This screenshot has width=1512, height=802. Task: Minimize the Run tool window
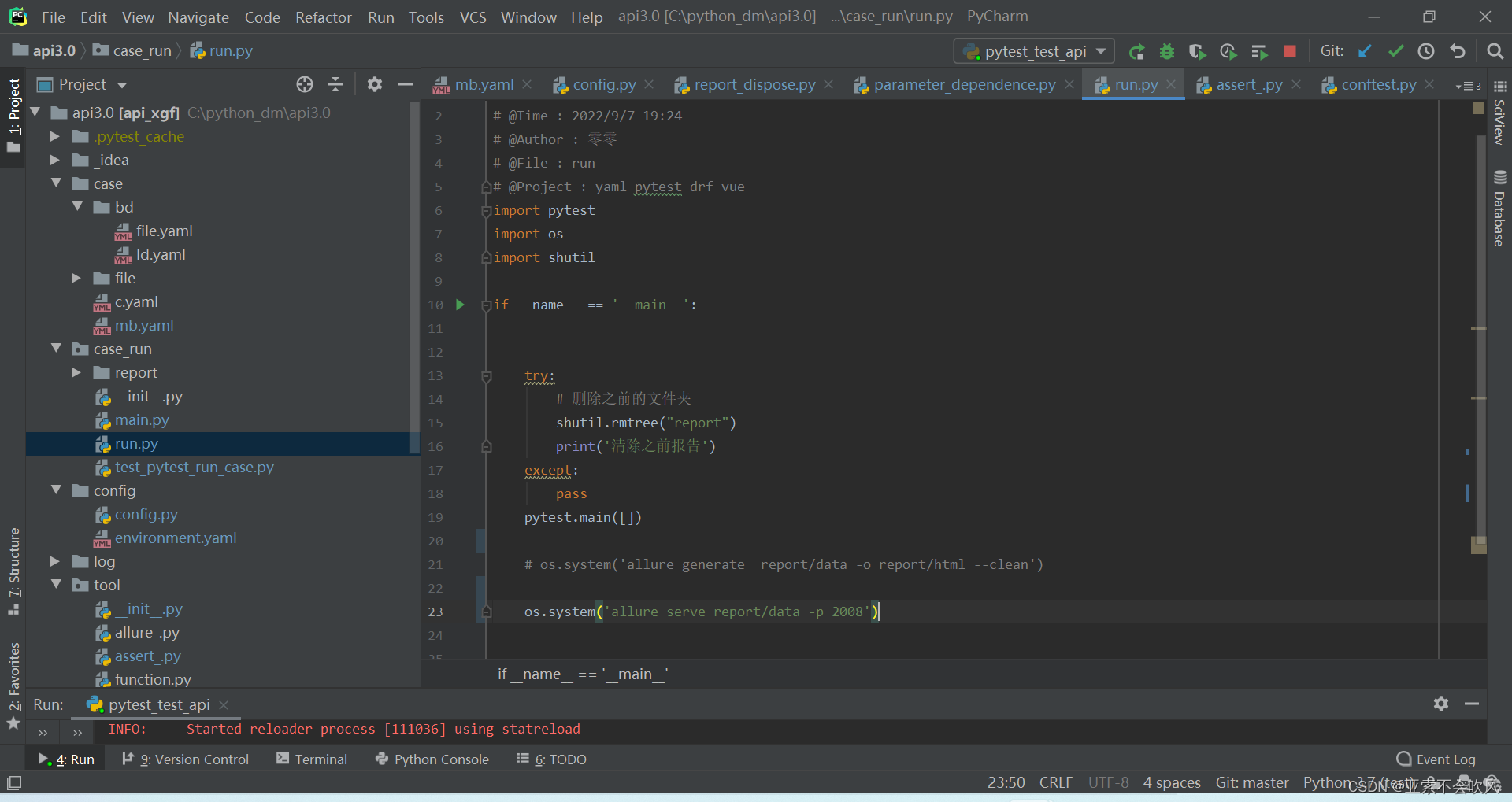1472,704
